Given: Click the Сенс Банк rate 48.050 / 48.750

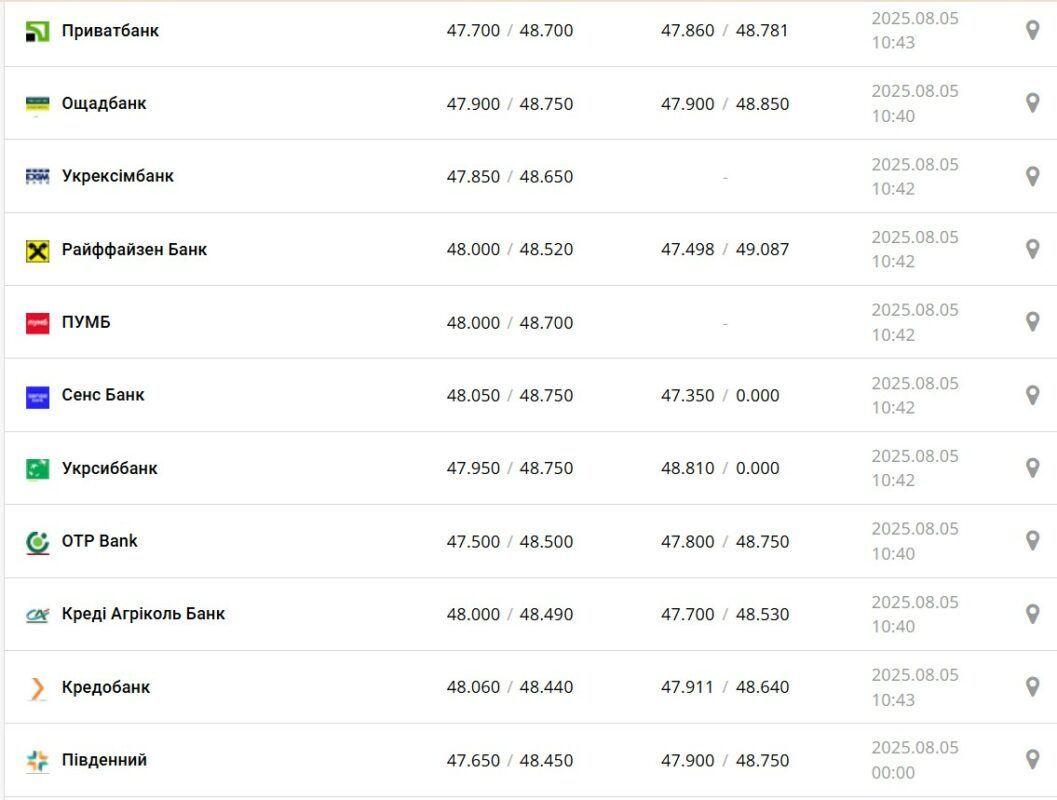Looking at the screenshot, I should pyautogui.click(x=510, y=395).
